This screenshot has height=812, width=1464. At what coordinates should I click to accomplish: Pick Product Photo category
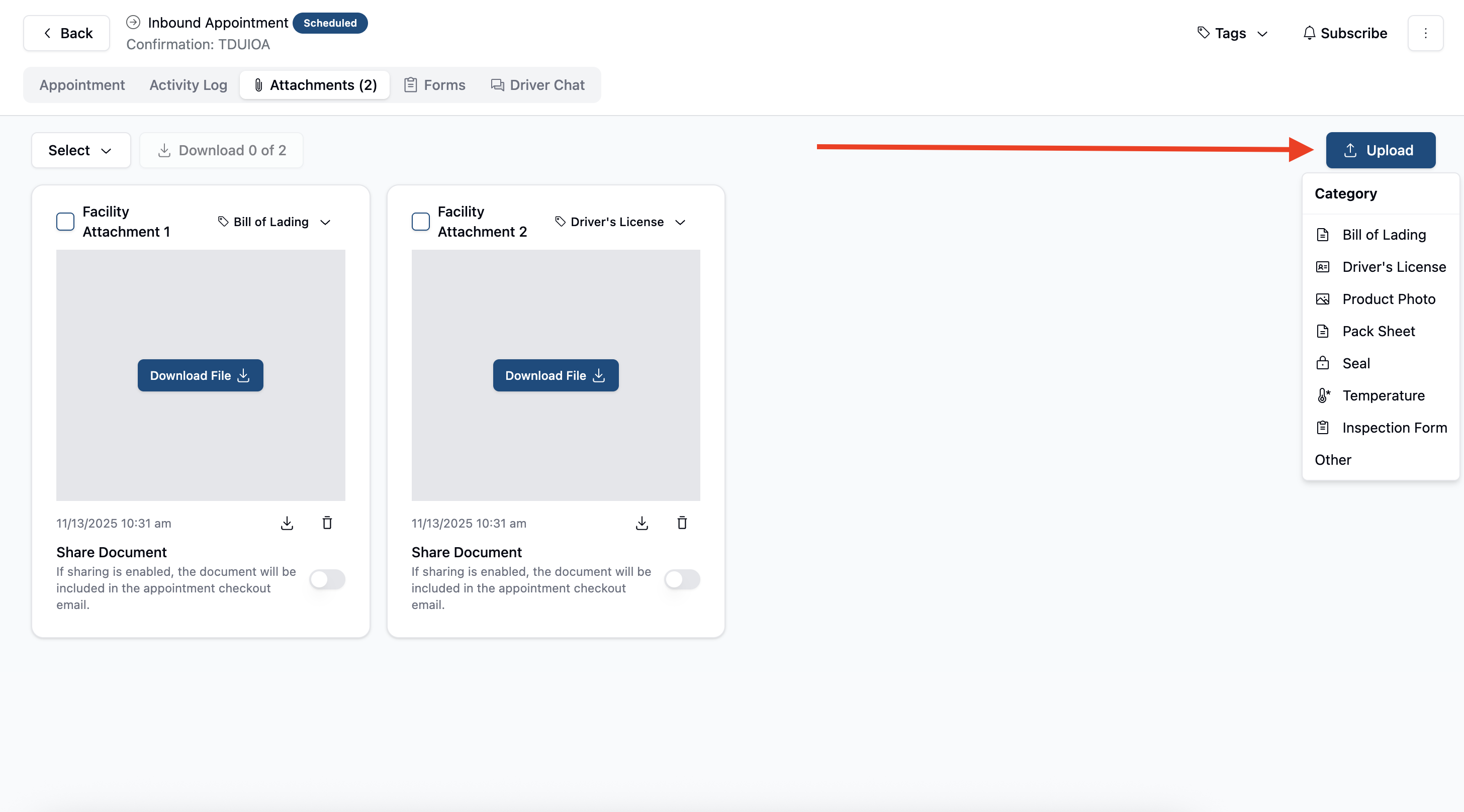pyautogui.click(x=1381, y=298)
